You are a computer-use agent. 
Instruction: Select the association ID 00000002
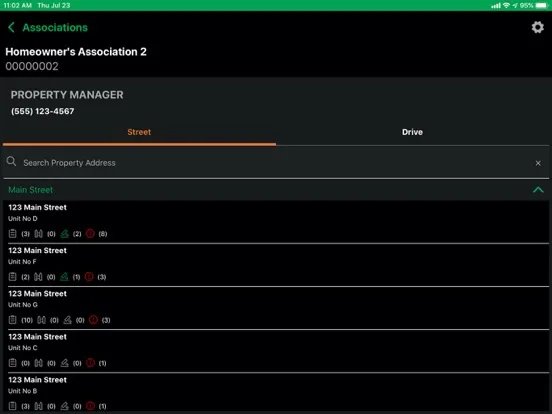(32, 66)
